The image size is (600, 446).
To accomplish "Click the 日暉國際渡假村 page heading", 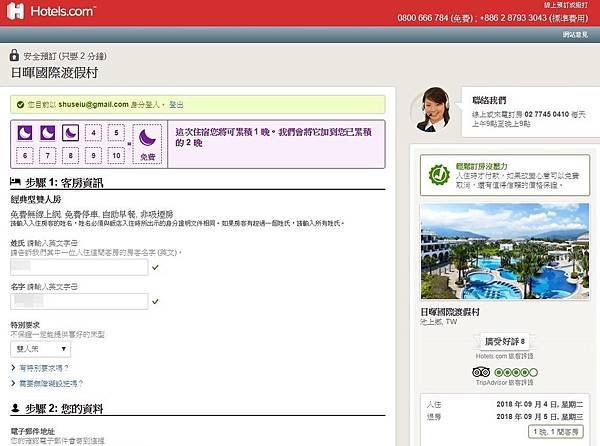I will click(x=54, y=73).
